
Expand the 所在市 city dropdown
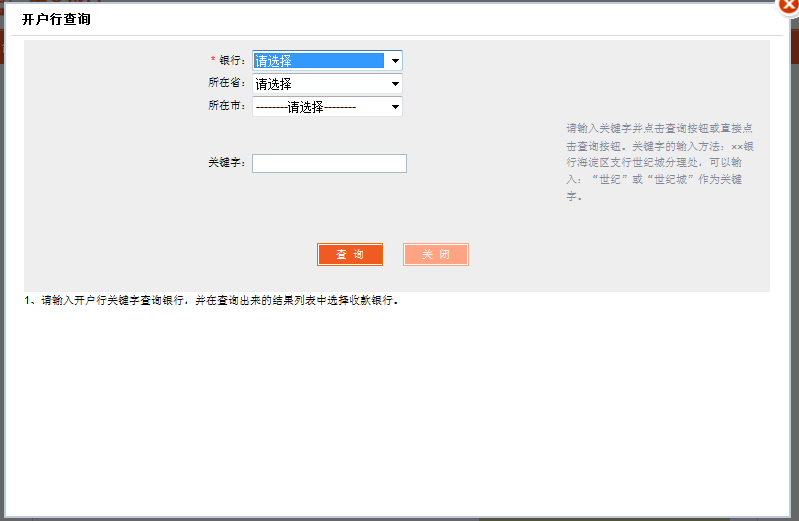tap(319, 107)
